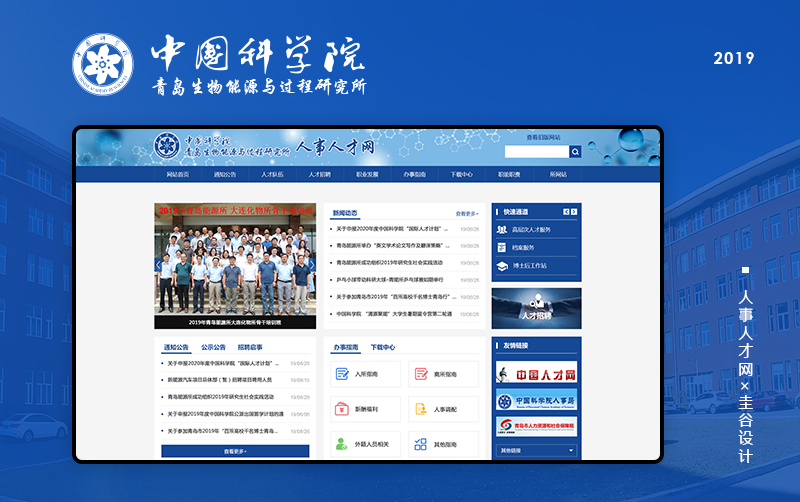Switch to the 公示公告 tab

click(213, 347)
